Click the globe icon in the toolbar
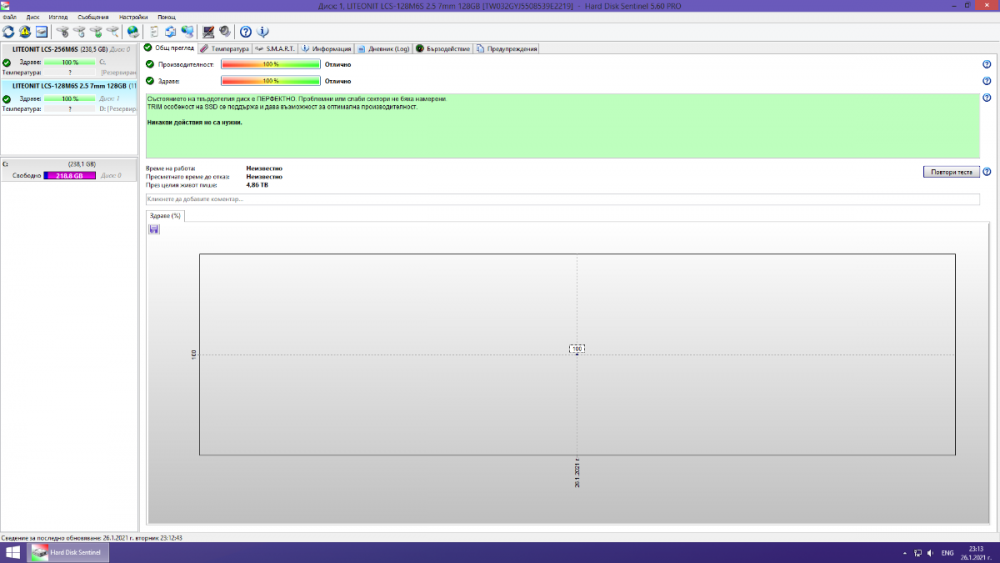This screenshot has height=563, width=1000. click(x=133, y=32)
